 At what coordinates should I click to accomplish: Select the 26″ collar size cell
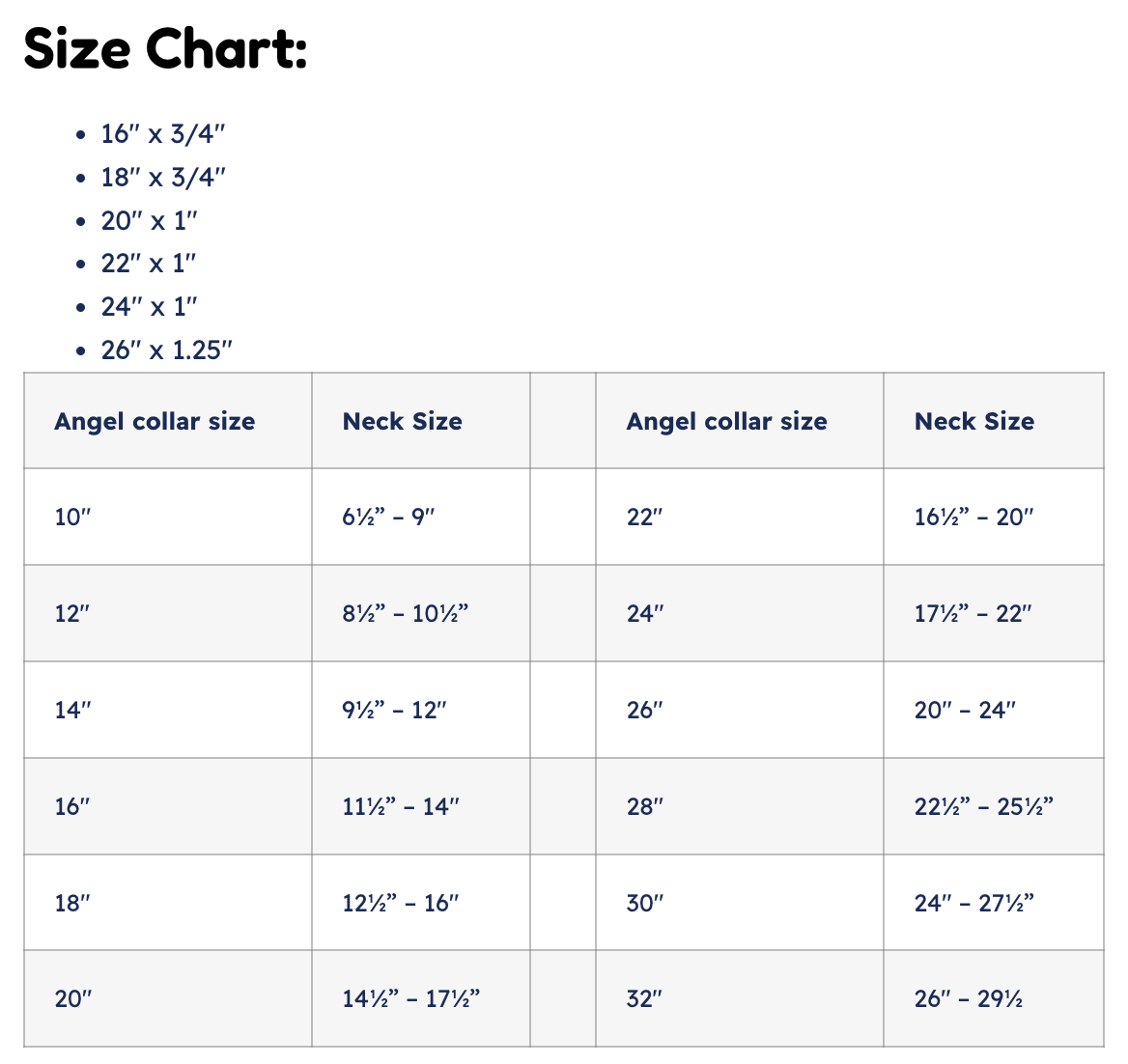coord(740,710)
